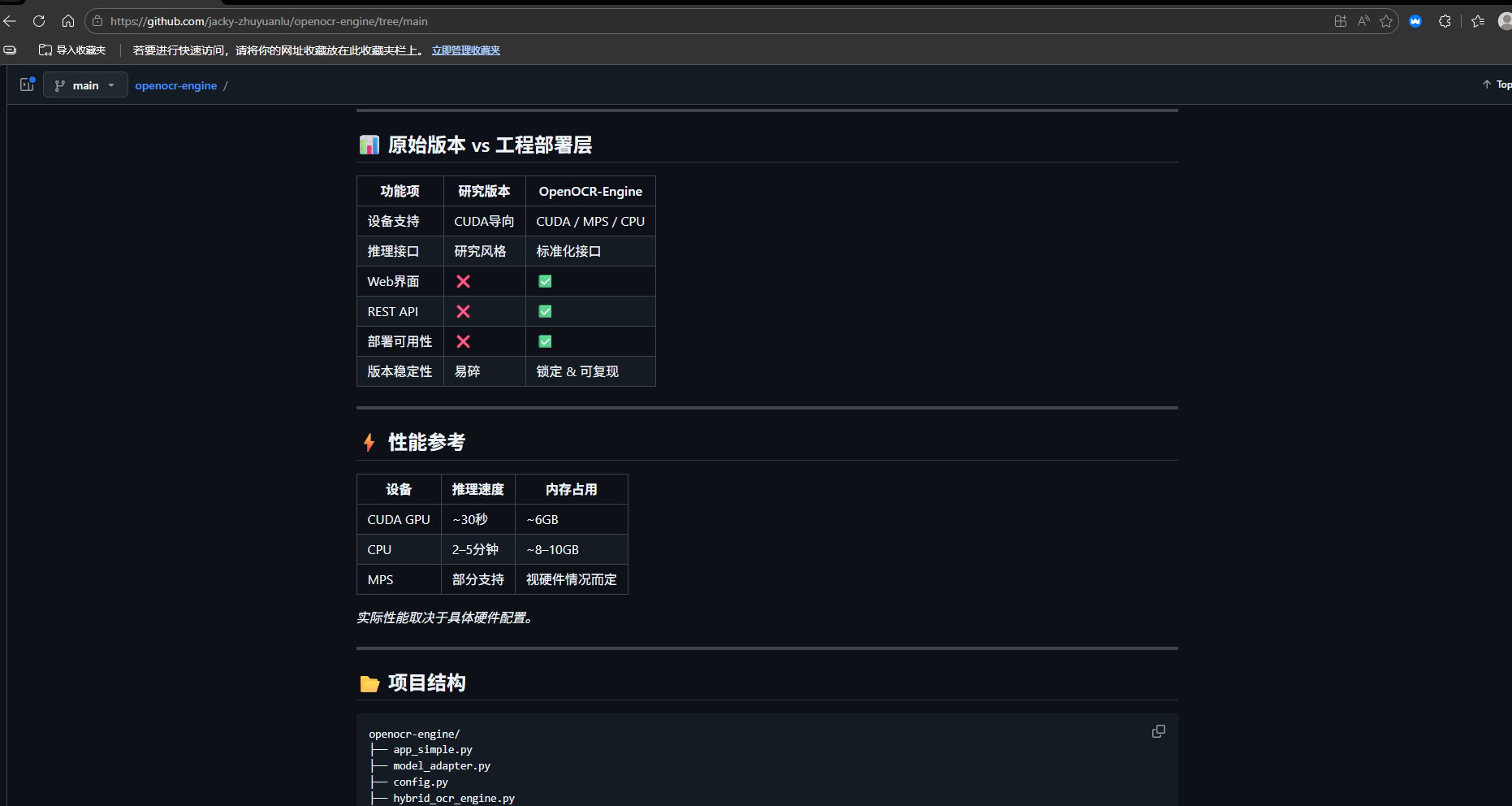Open the Favorites list panel
The width and height of the screenshot is (1512, 806).
click(x=1478, y=21)
